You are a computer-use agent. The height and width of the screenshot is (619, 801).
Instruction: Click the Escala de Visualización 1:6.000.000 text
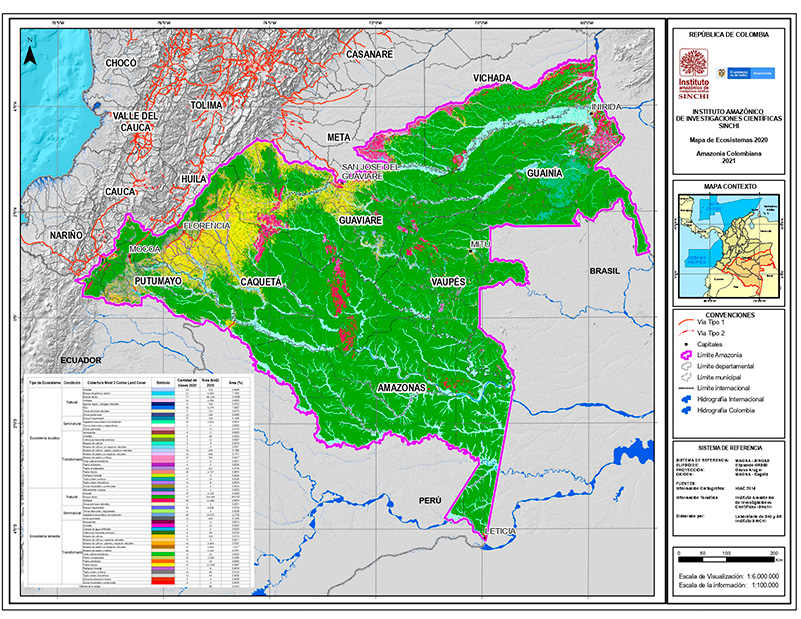[x=729, y=577]
